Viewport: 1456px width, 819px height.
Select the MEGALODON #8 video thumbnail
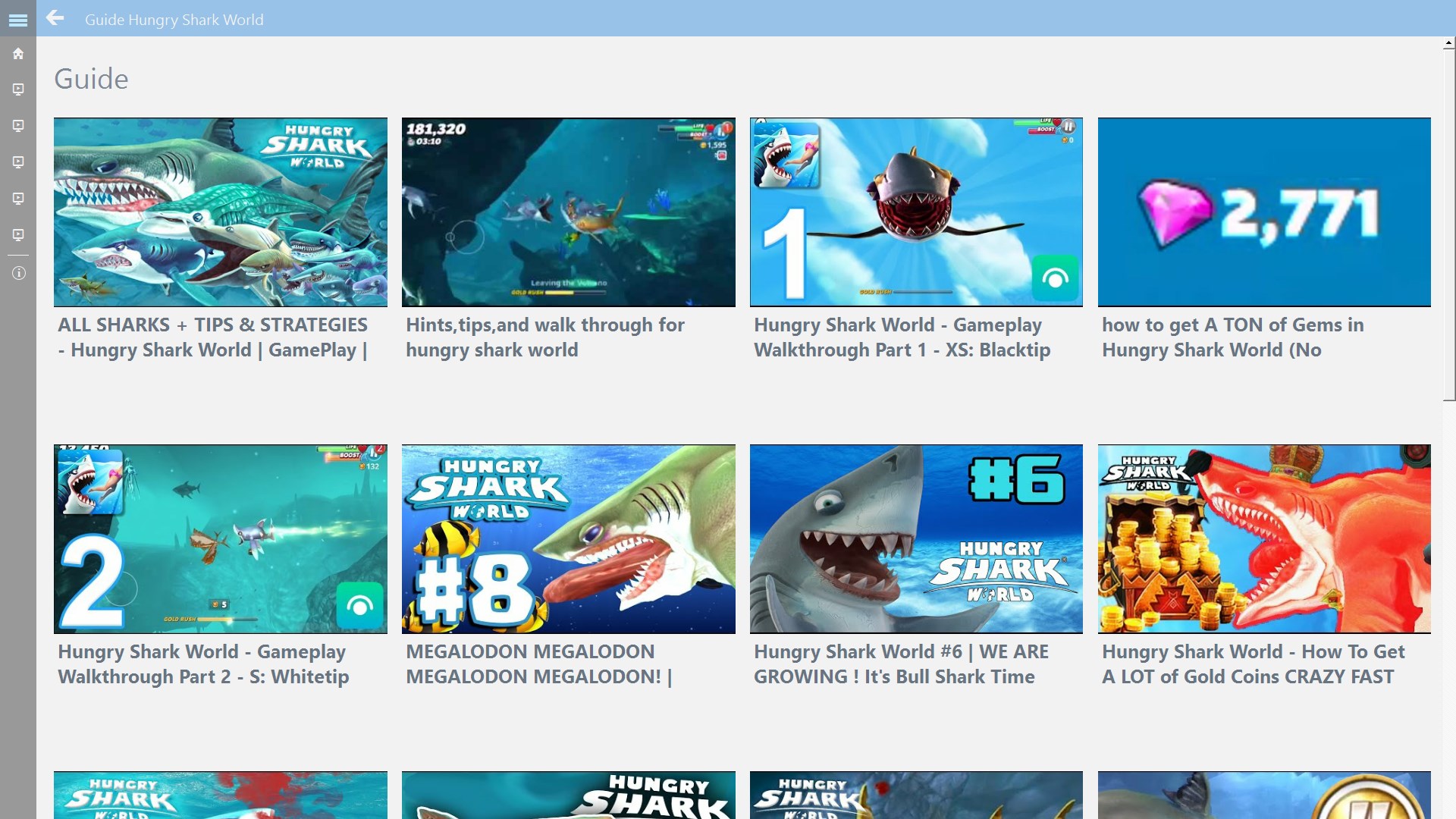(568, 539)
